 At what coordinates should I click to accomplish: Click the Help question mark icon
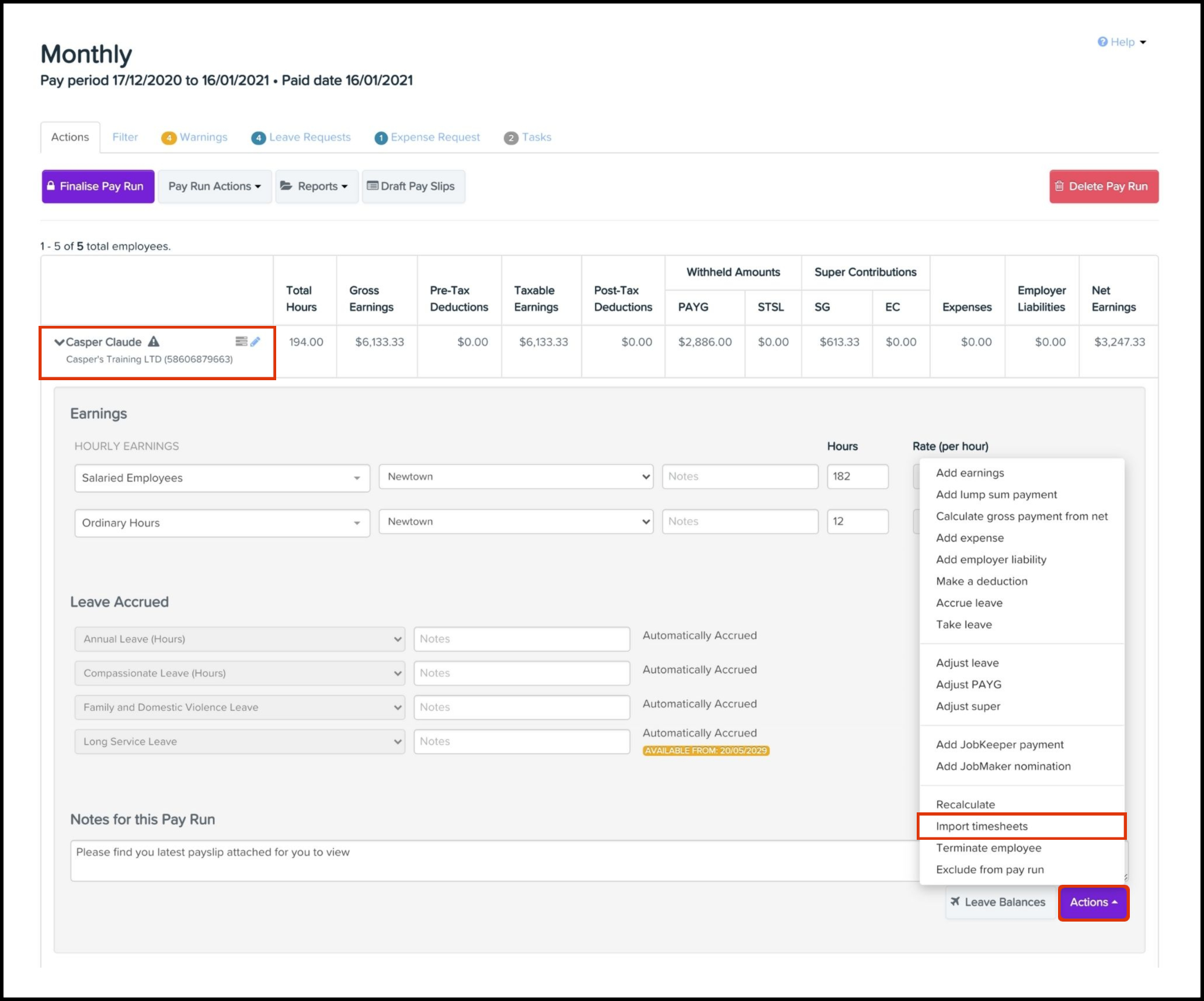[x=1102, y=42]
